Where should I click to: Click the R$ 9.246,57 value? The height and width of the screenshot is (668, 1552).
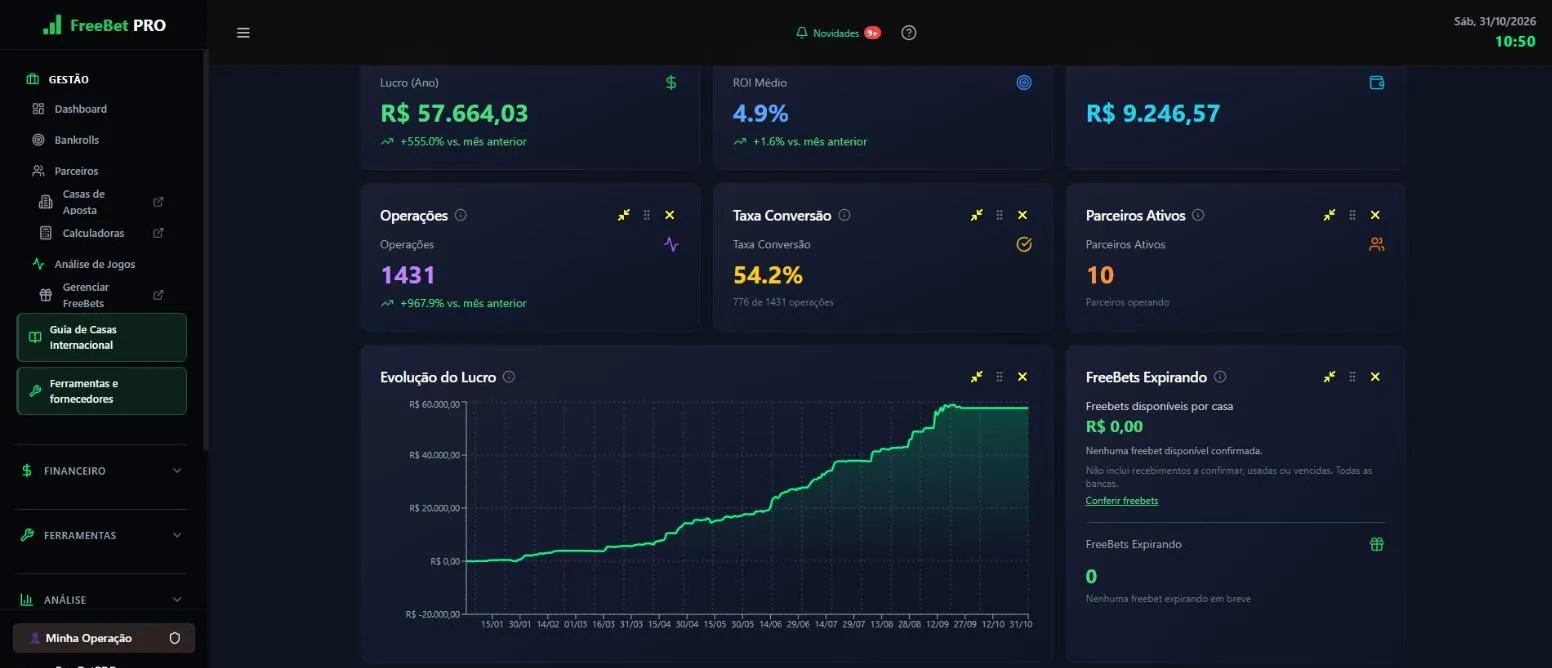click(x=1153, y=113)
